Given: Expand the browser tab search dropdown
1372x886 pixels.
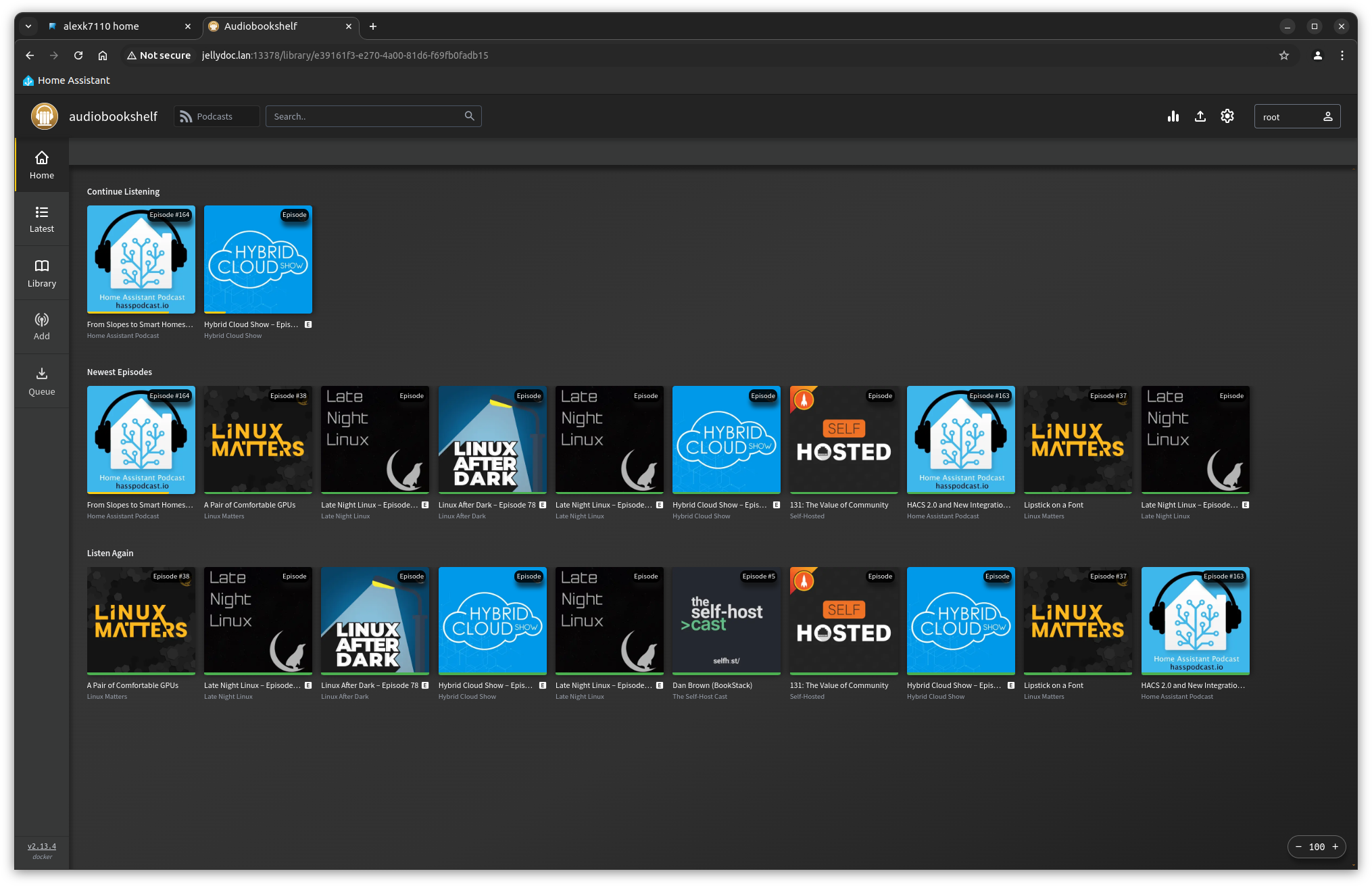Looking at the screenshot, I should tap(28, 26).
